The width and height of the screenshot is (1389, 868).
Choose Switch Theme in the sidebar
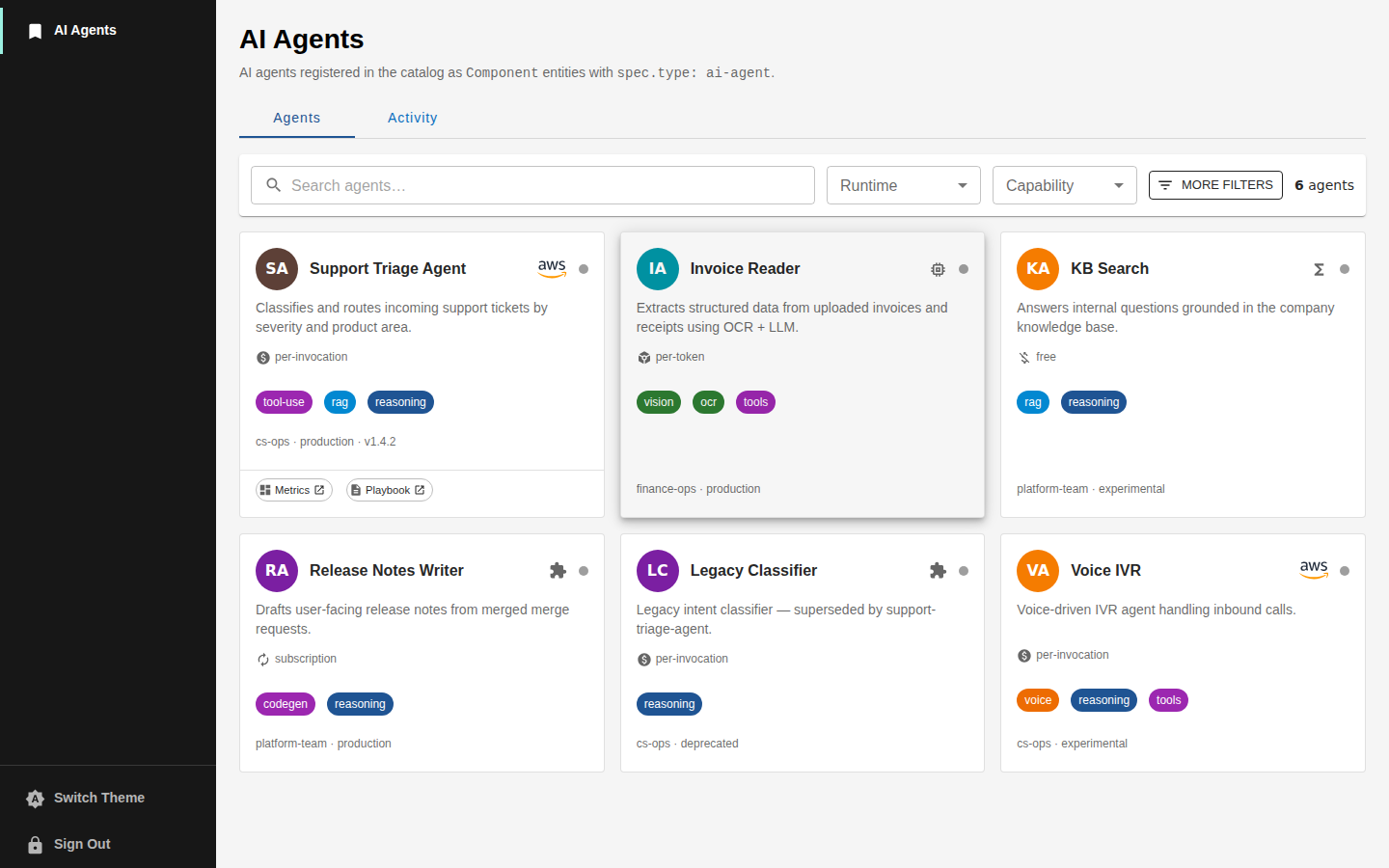[x=108, y=799]
